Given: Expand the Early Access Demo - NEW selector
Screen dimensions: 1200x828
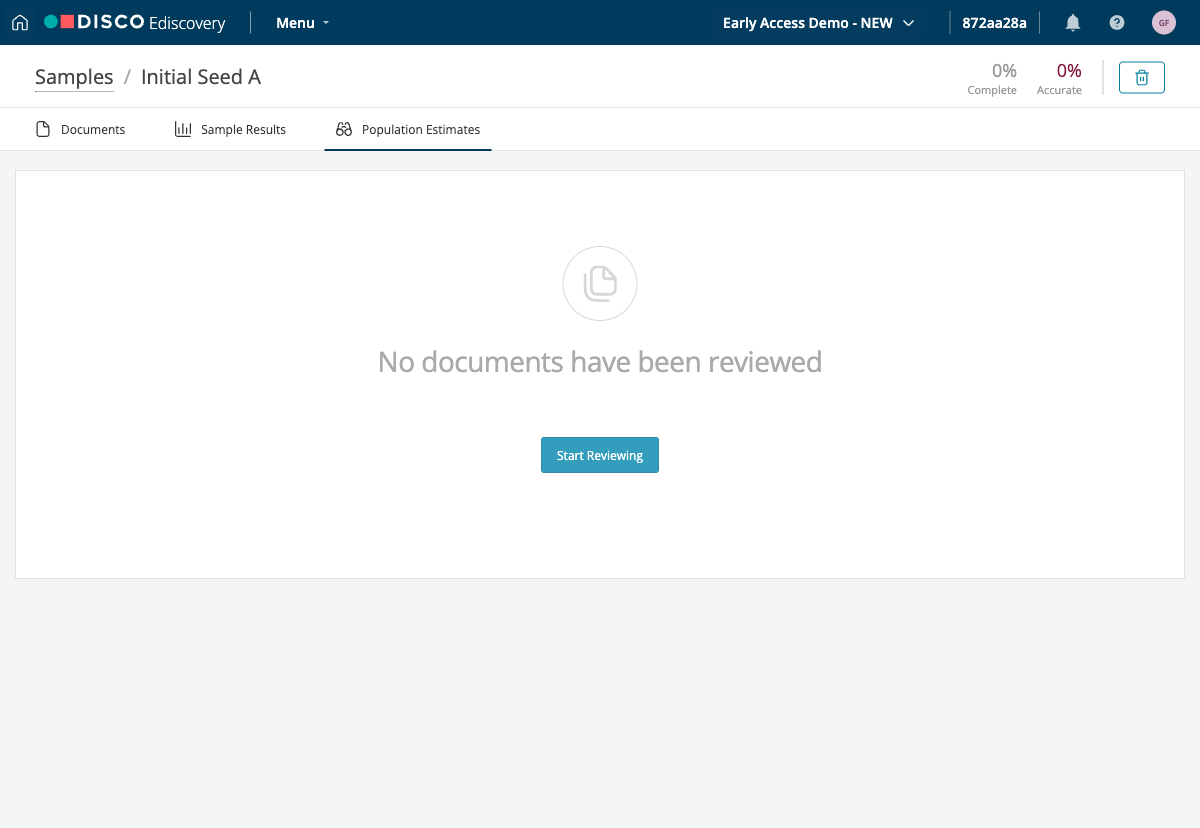Looking at the screenshot, I should tap(818, 23).
